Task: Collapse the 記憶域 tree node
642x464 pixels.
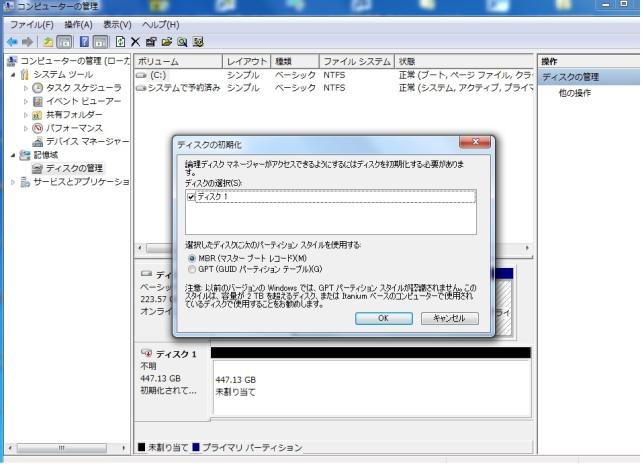Action: [14, 155]
